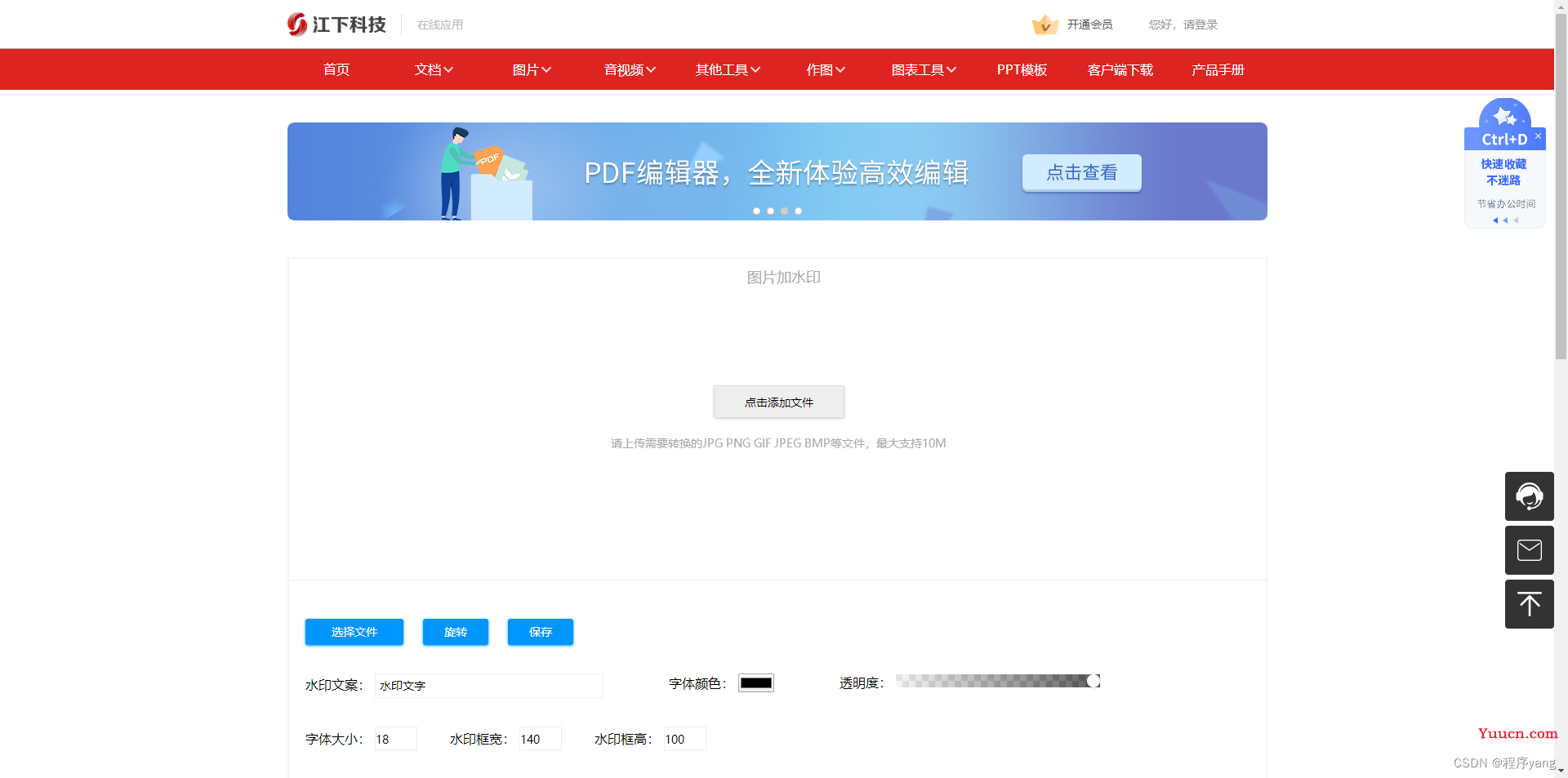
Task: Expand the 图片 menu
Action: pyautogui.click(x=532, y=70)
